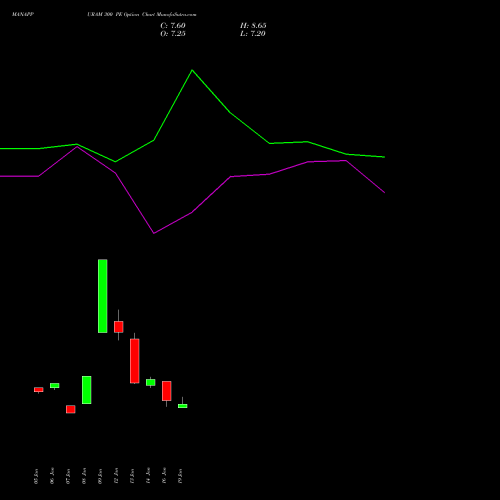Select the small green candle for 14 Jan
Screen dimensions: 500x500
point(151,382)
